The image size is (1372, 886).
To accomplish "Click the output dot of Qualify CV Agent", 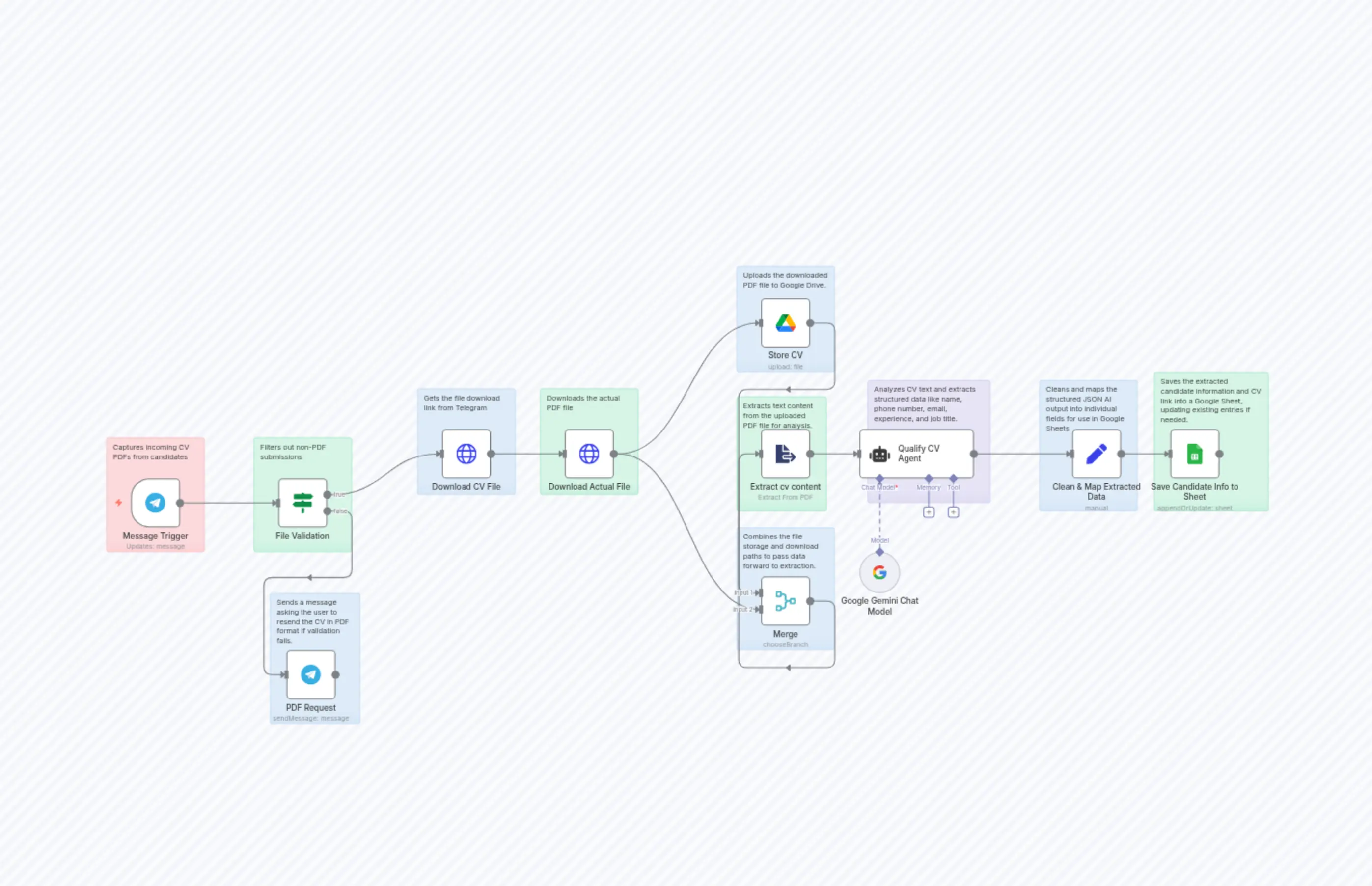I will pos(974,454).
